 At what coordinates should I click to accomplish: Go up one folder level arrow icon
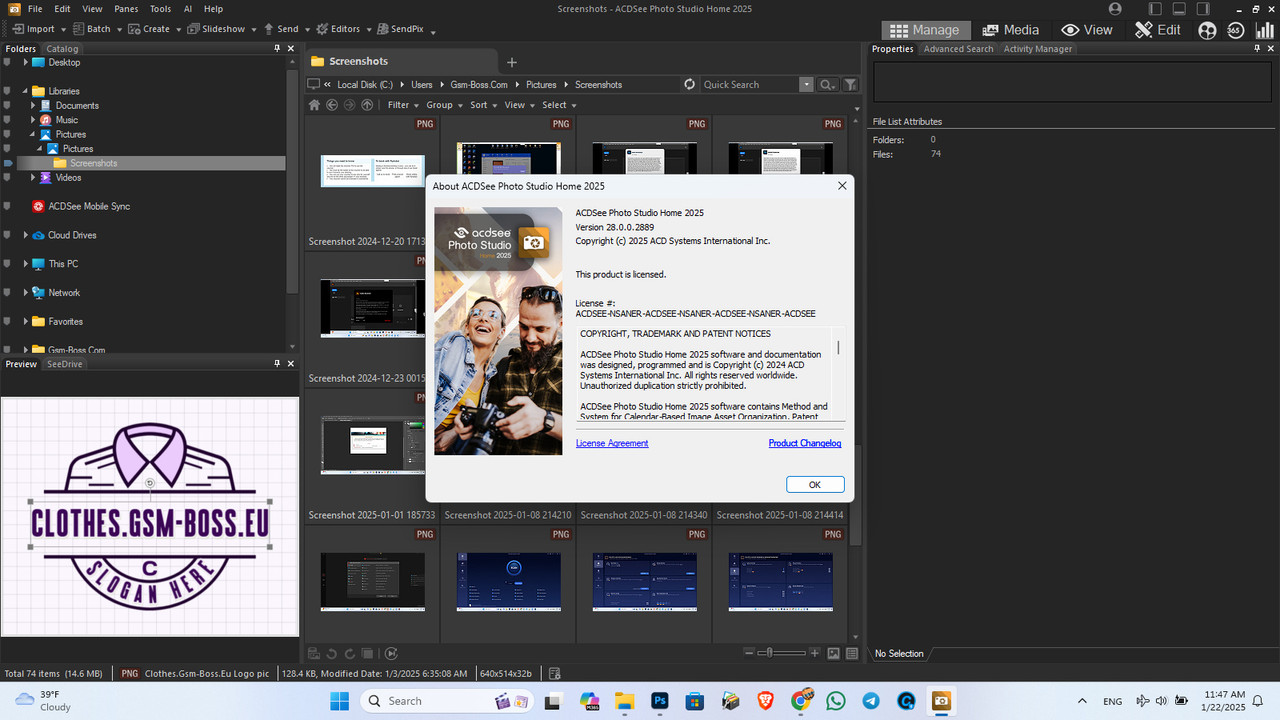(x=367, y=105)
